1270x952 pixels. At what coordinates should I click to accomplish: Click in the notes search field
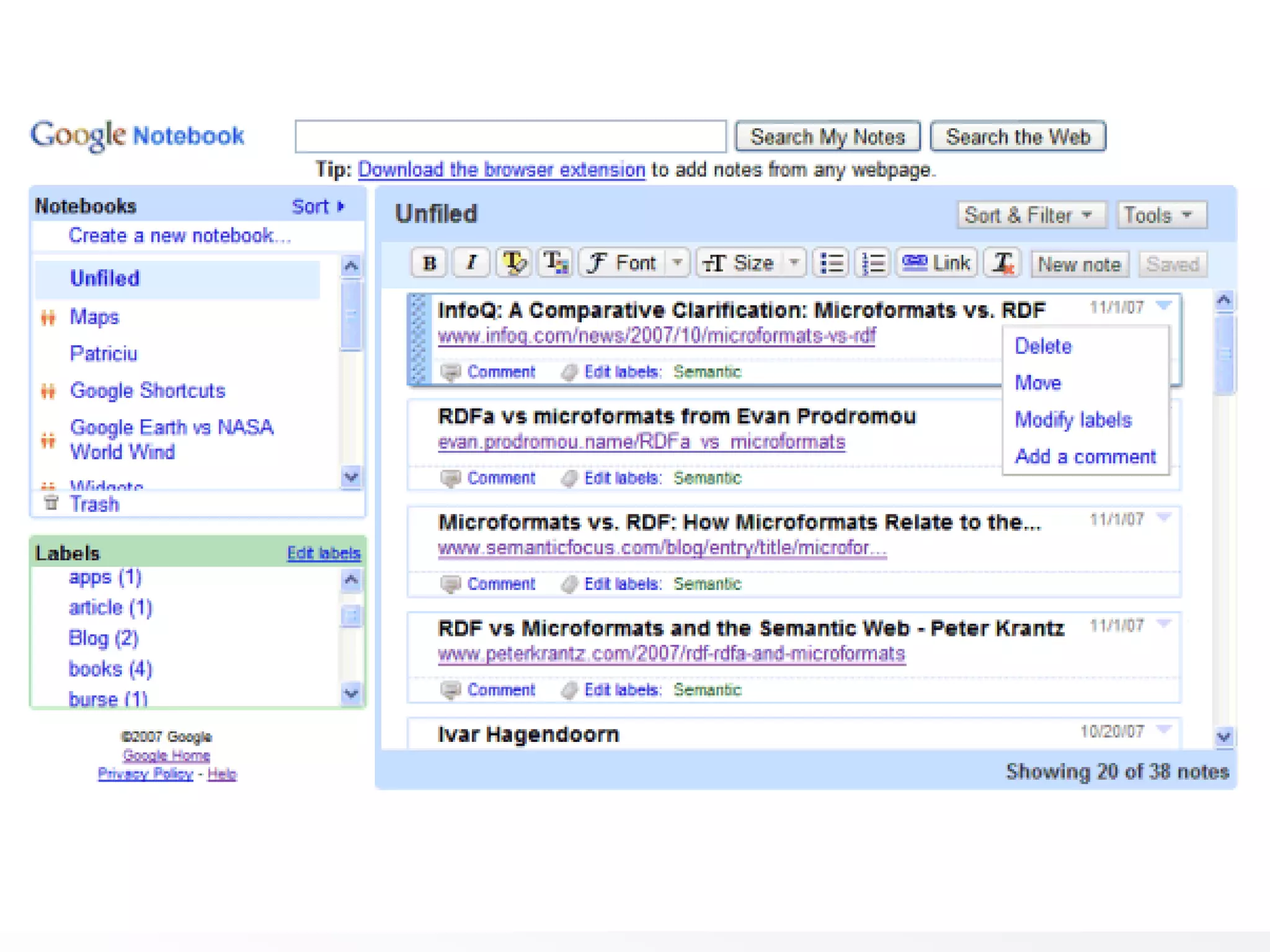(510, 137)
